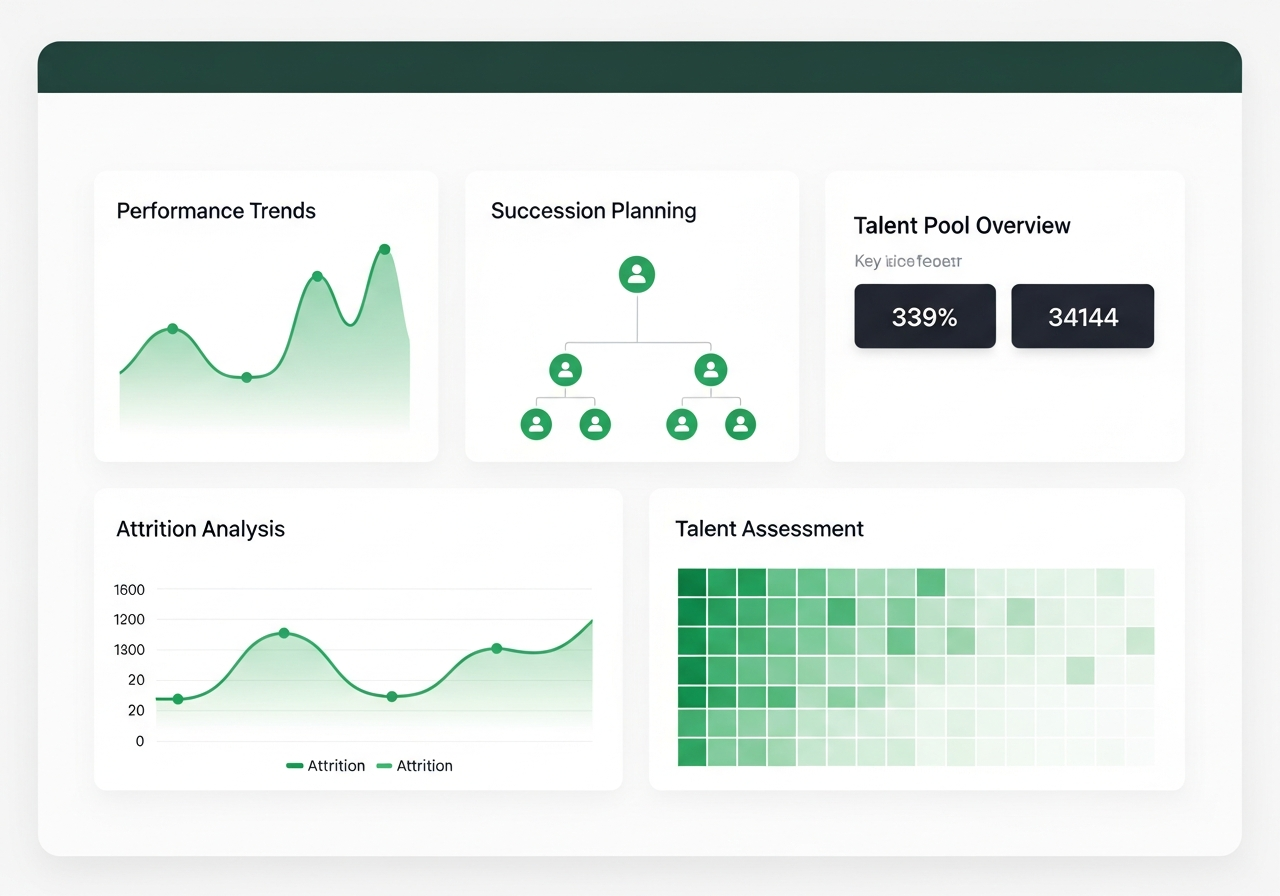Open the 34144 stat card
The width and height of the screenshot is (1280, 896).
click(1082, 316)
